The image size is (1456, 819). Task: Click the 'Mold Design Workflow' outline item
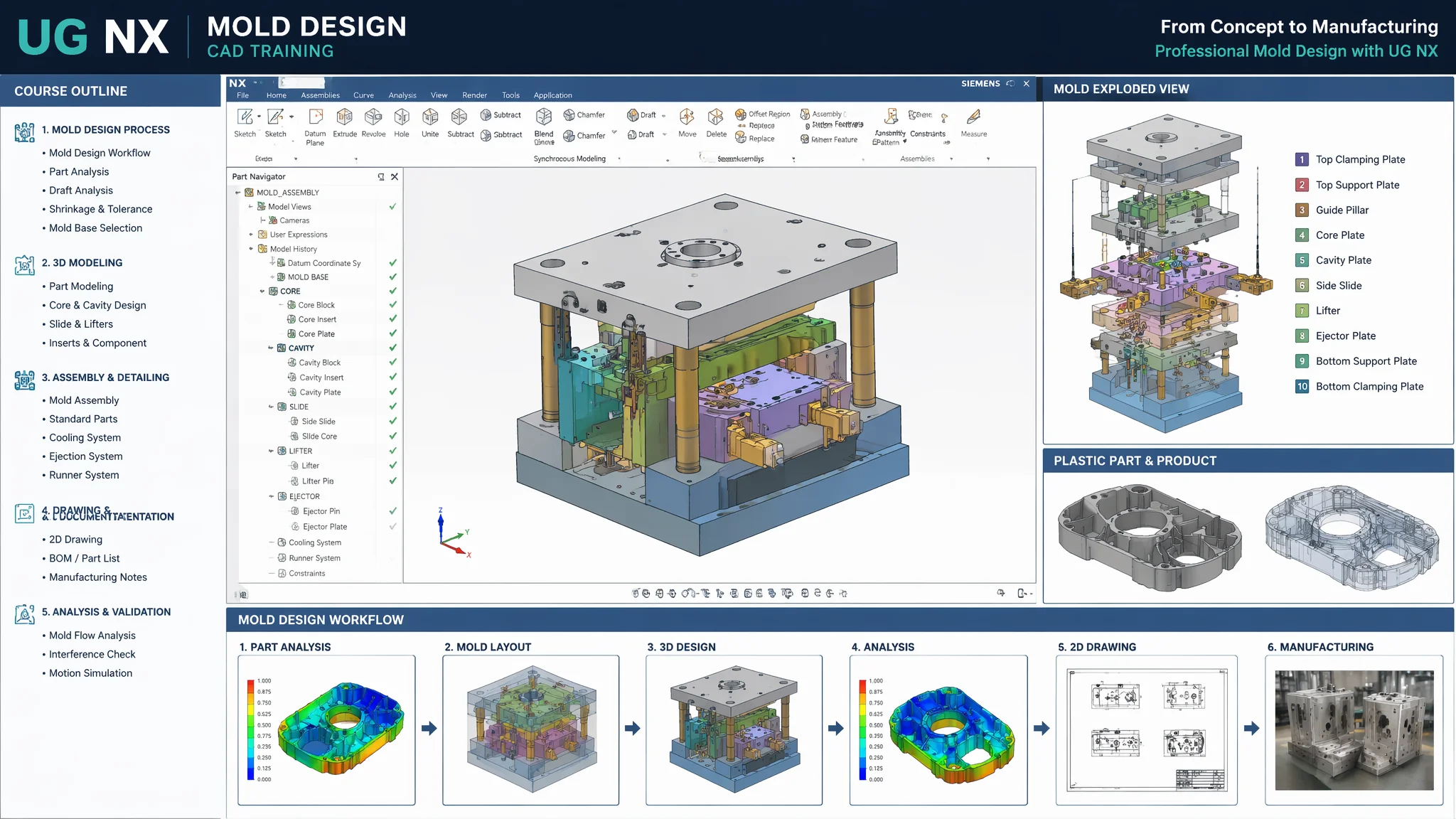tap(100, 153)
